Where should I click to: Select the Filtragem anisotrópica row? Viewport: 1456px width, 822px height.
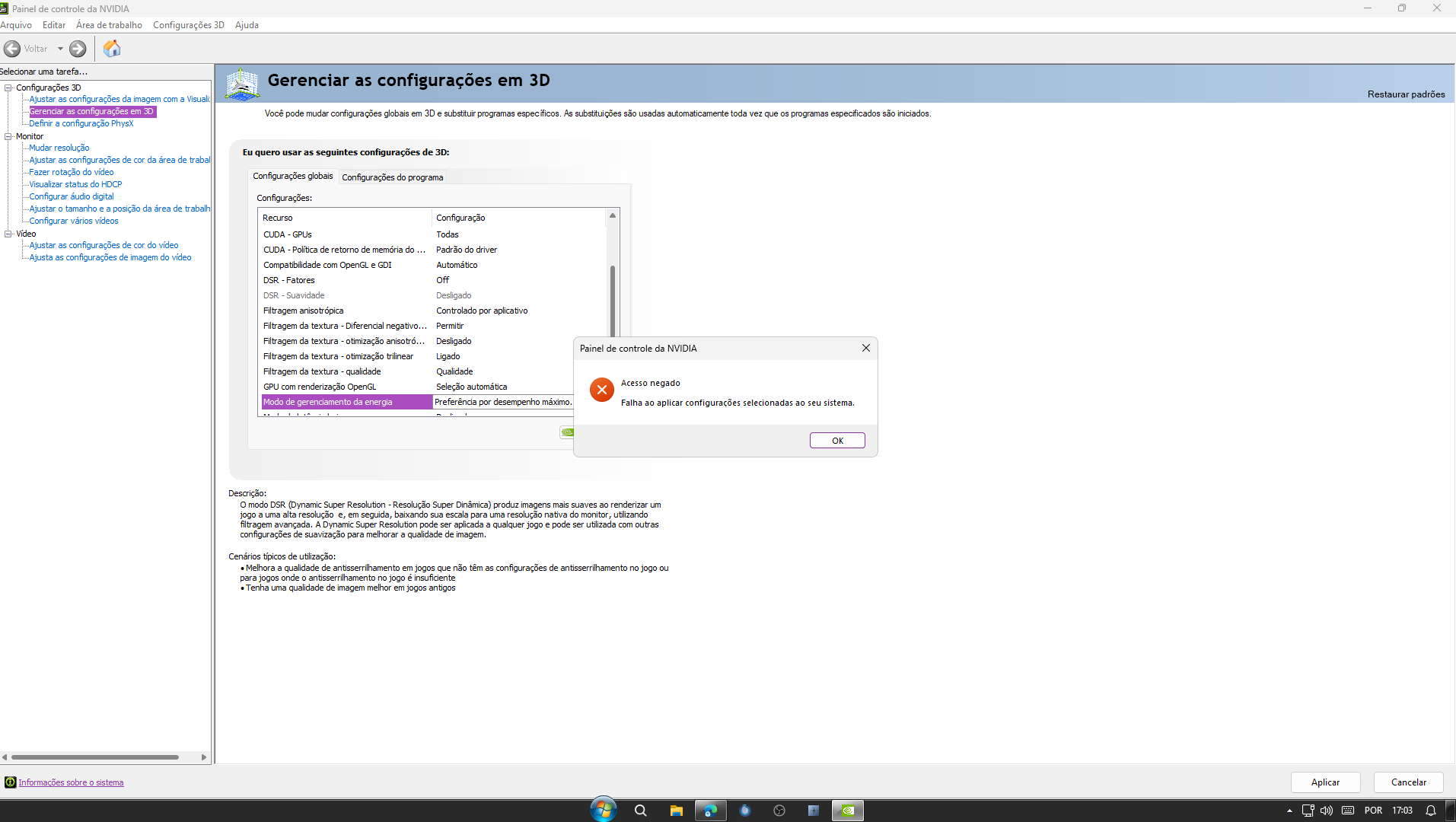coord(434,311)
